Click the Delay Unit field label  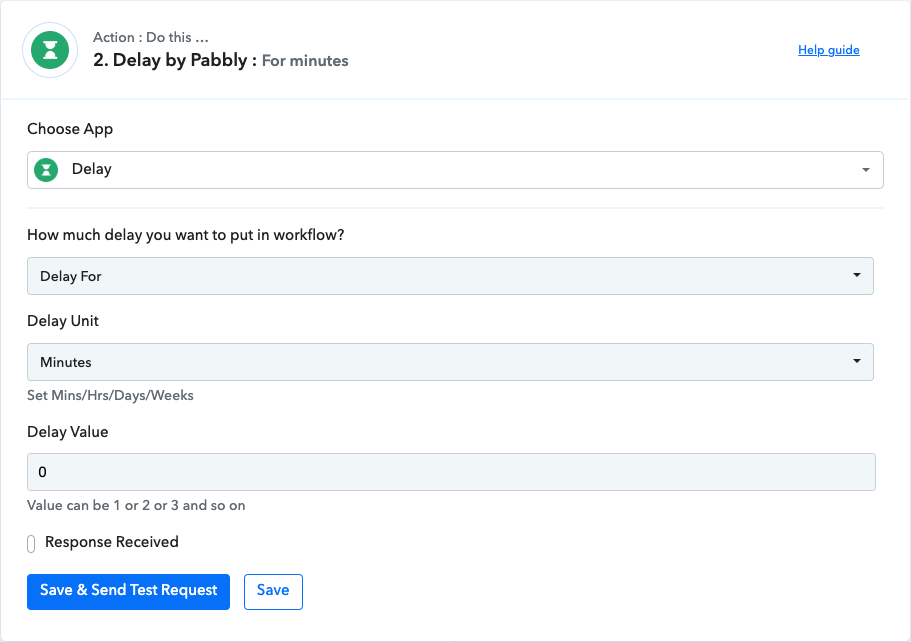coord(63,321)
